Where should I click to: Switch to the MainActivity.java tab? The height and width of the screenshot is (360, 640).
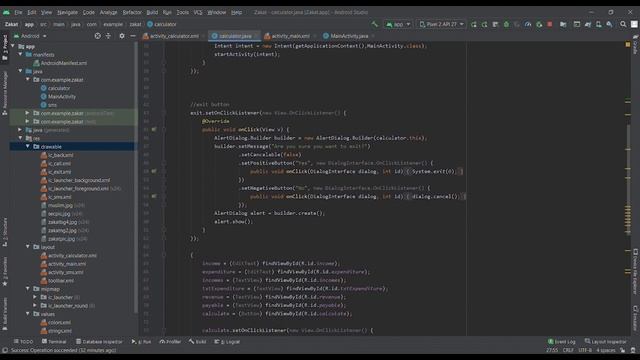click(349, 36)
